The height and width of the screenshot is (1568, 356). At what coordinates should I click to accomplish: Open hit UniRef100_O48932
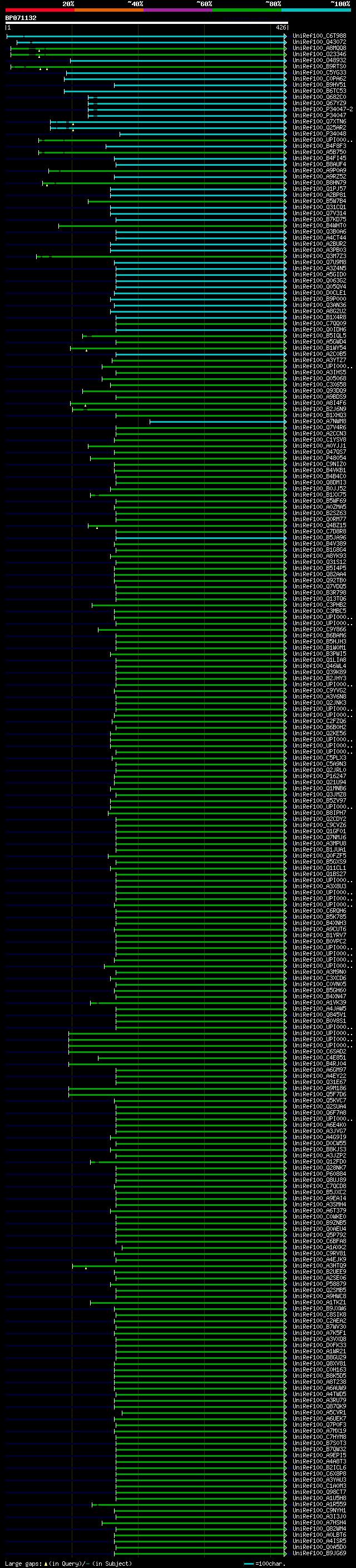pyautogui.click(x=319, y=60)
